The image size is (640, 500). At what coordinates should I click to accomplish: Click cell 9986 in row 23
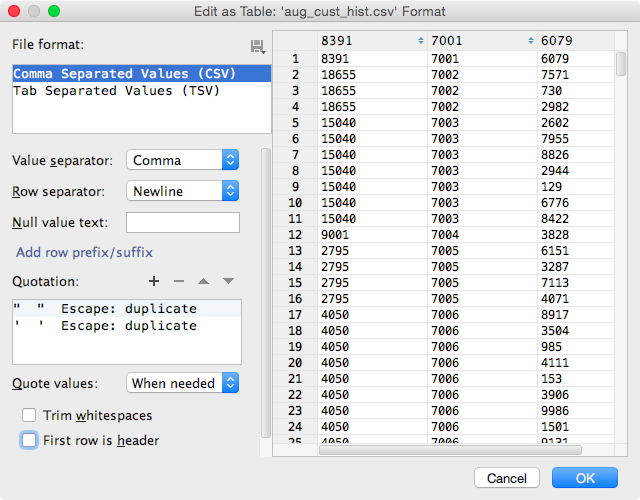click(576, 411)
